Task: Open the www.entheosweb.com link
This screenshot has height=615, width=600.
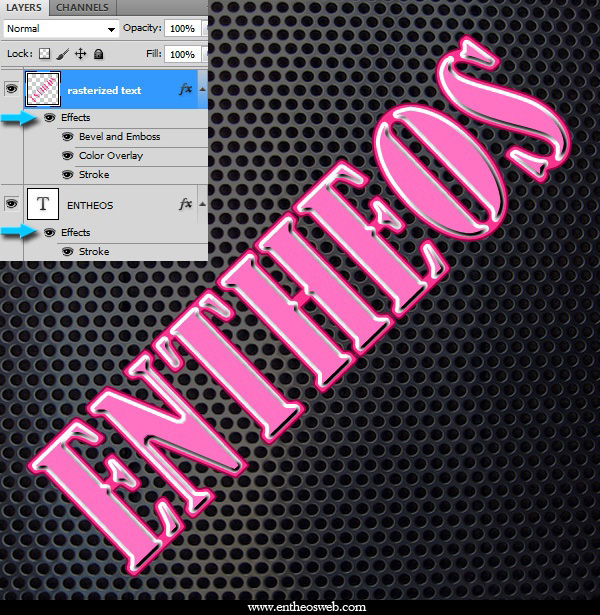Action: click(x=307, y=607)
